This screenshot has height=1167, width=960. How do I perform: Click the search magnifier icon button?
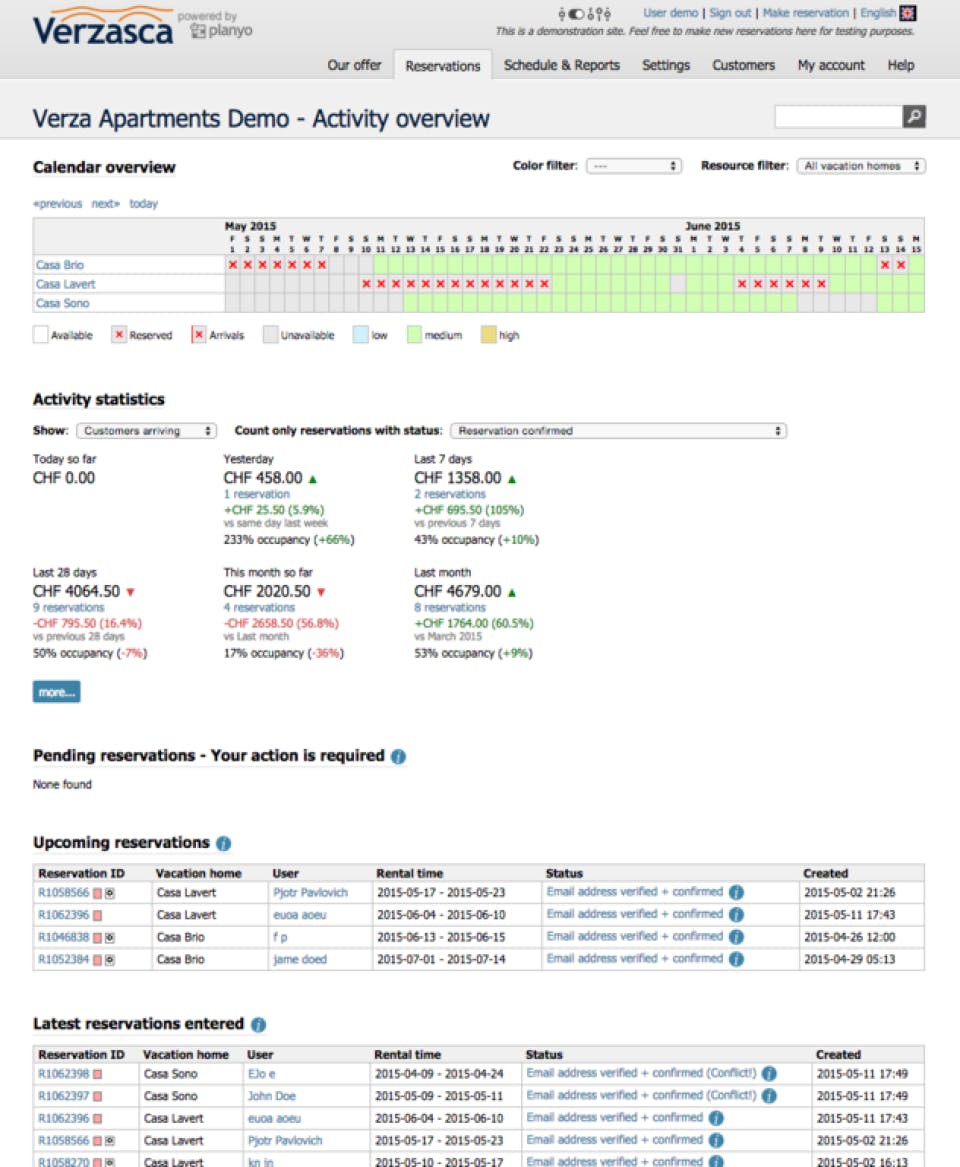[914, 117]
